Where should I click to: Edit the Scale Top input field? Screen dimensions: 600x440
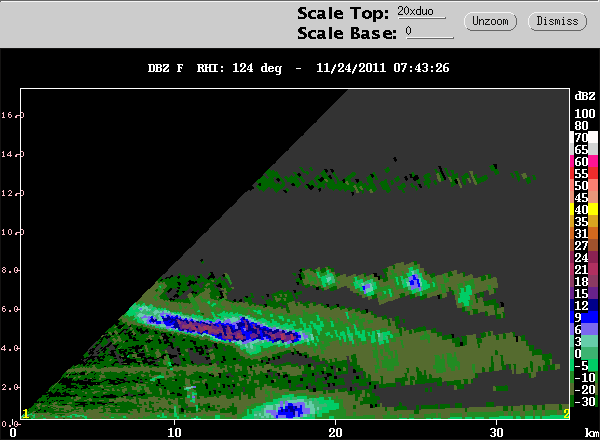click(x=422, y=11)
